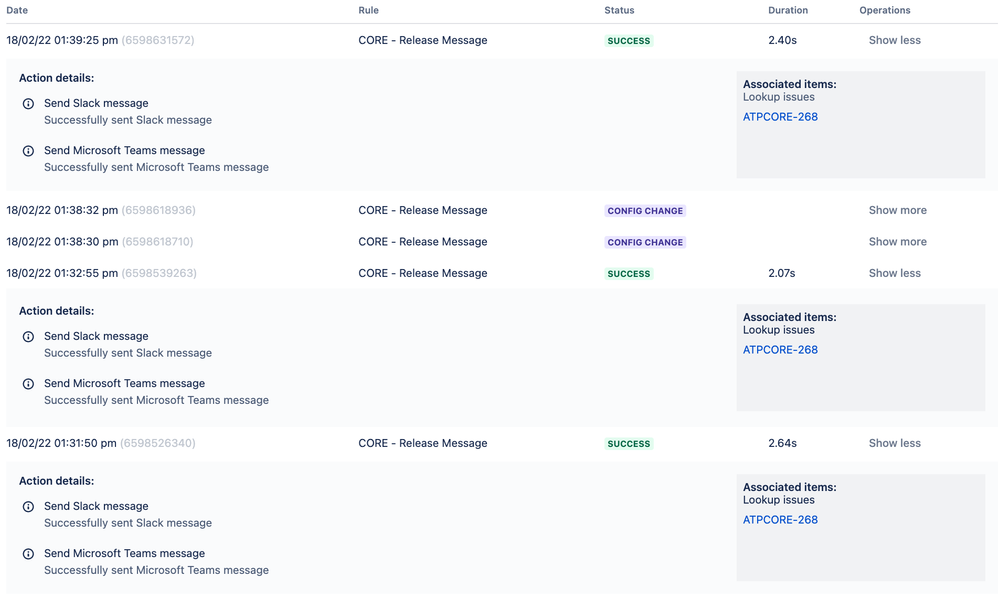Open ATPCORE-268 link in the 01:32:55 entry

[x=780, y=350]
